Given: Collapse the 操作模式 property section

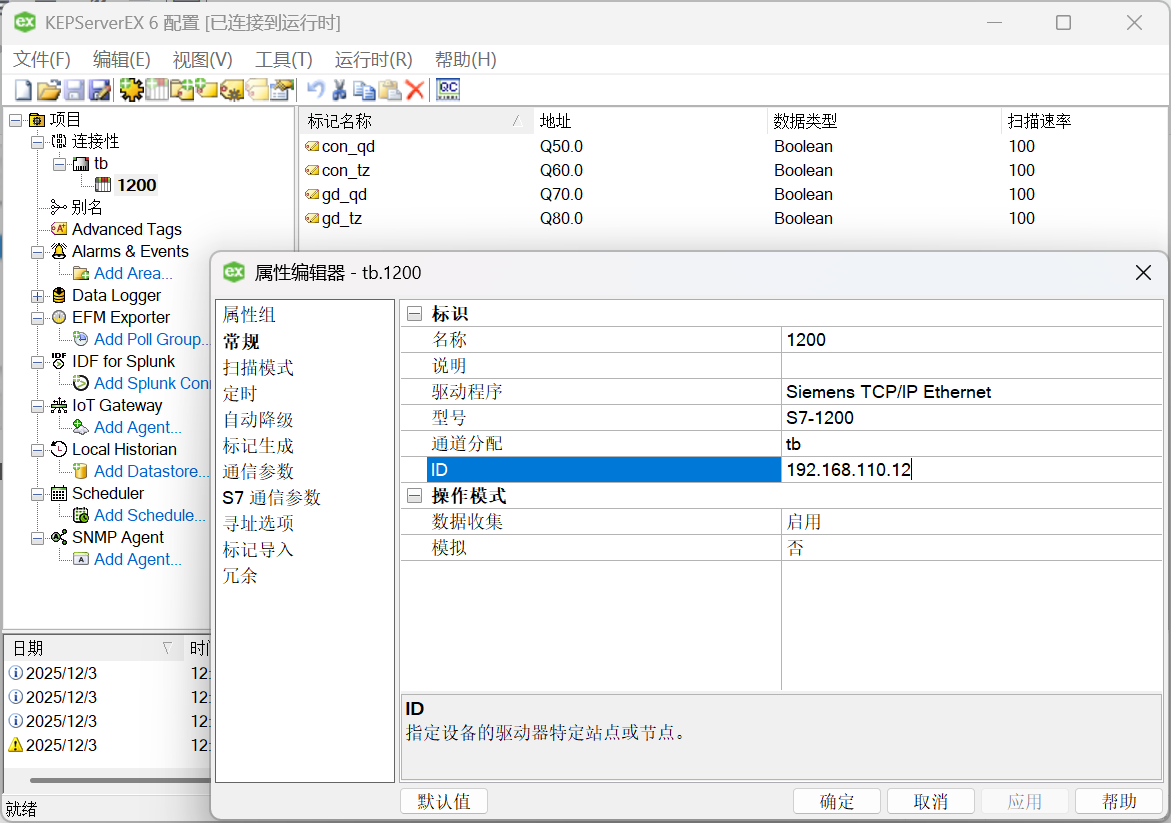Looking at the screenshot, I should click(x=414, y=496).
